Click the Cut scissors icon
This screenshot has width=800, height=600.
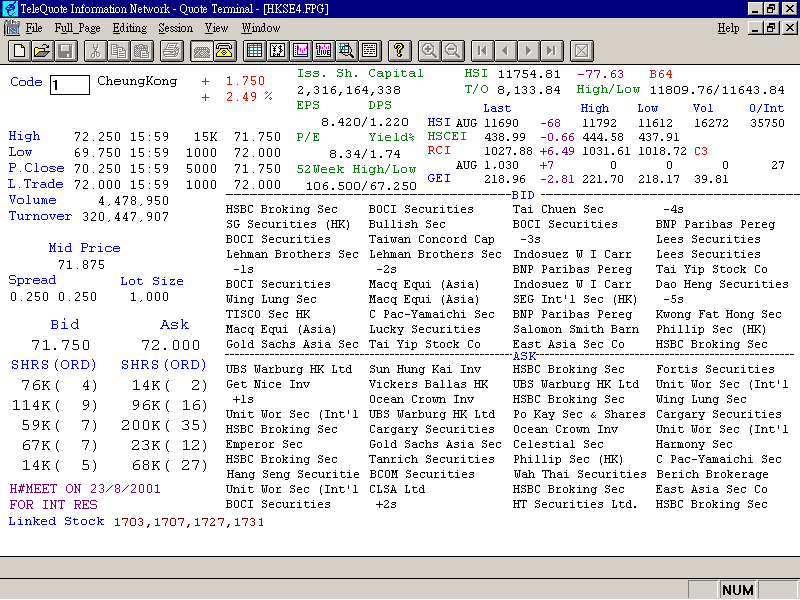pyautogui.click(x=95, y=51)
